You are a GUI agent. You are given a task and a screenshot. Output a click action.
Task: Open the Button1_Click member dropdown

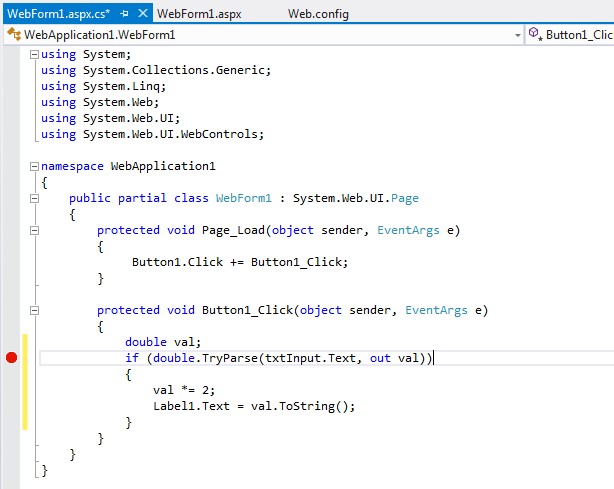pos(569,35)
